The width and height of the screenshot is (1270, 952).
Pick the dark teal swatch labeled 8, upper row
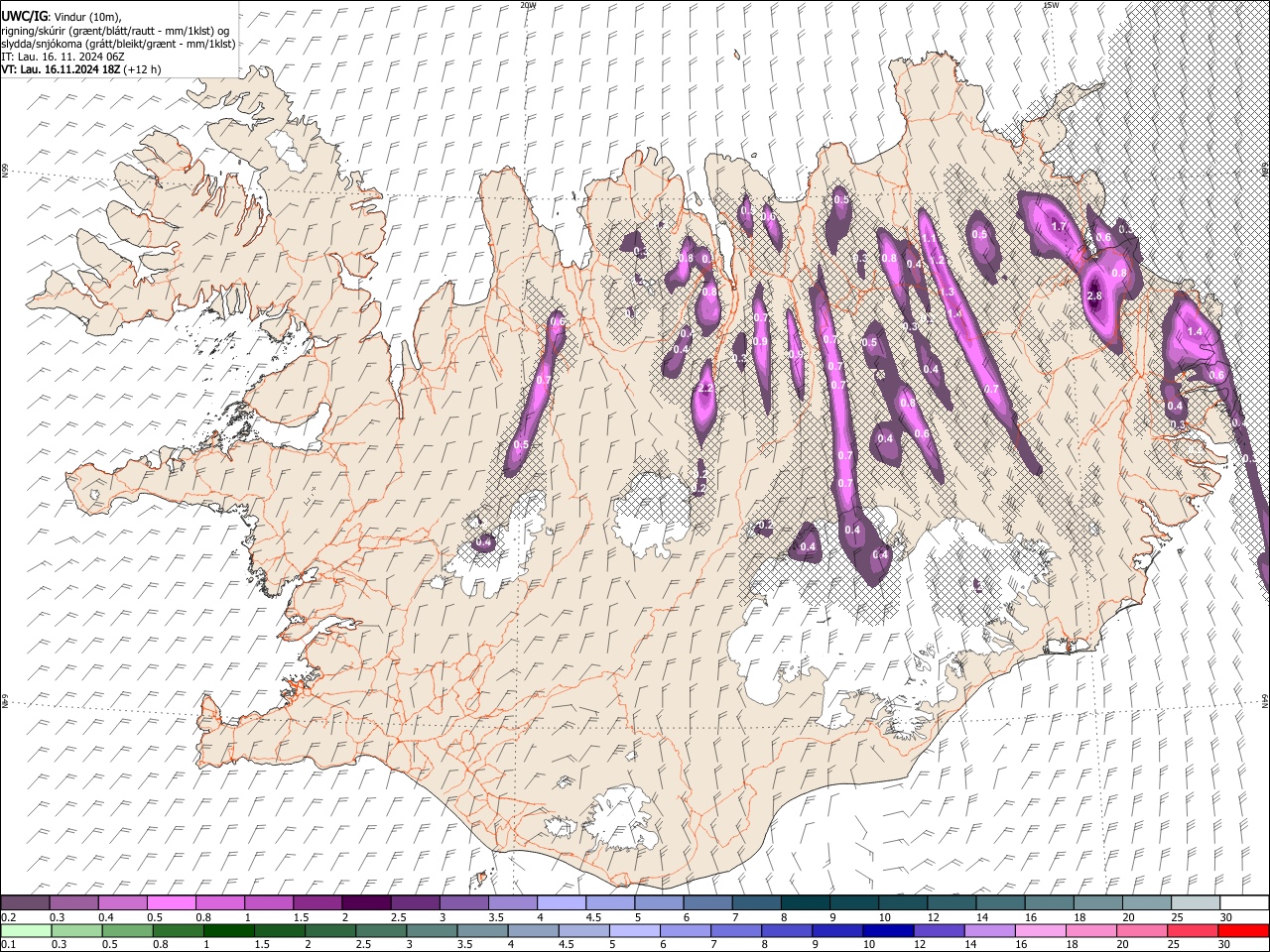(807, 903)
